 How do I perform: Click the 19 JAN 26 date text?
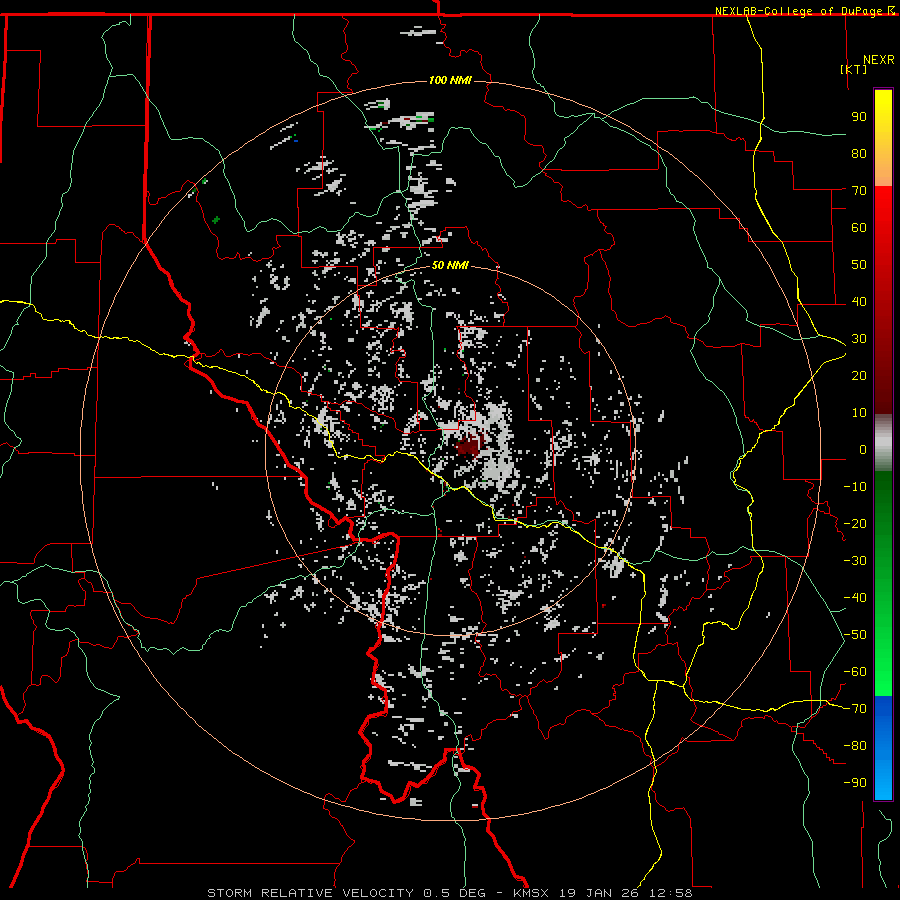[599, 893]
